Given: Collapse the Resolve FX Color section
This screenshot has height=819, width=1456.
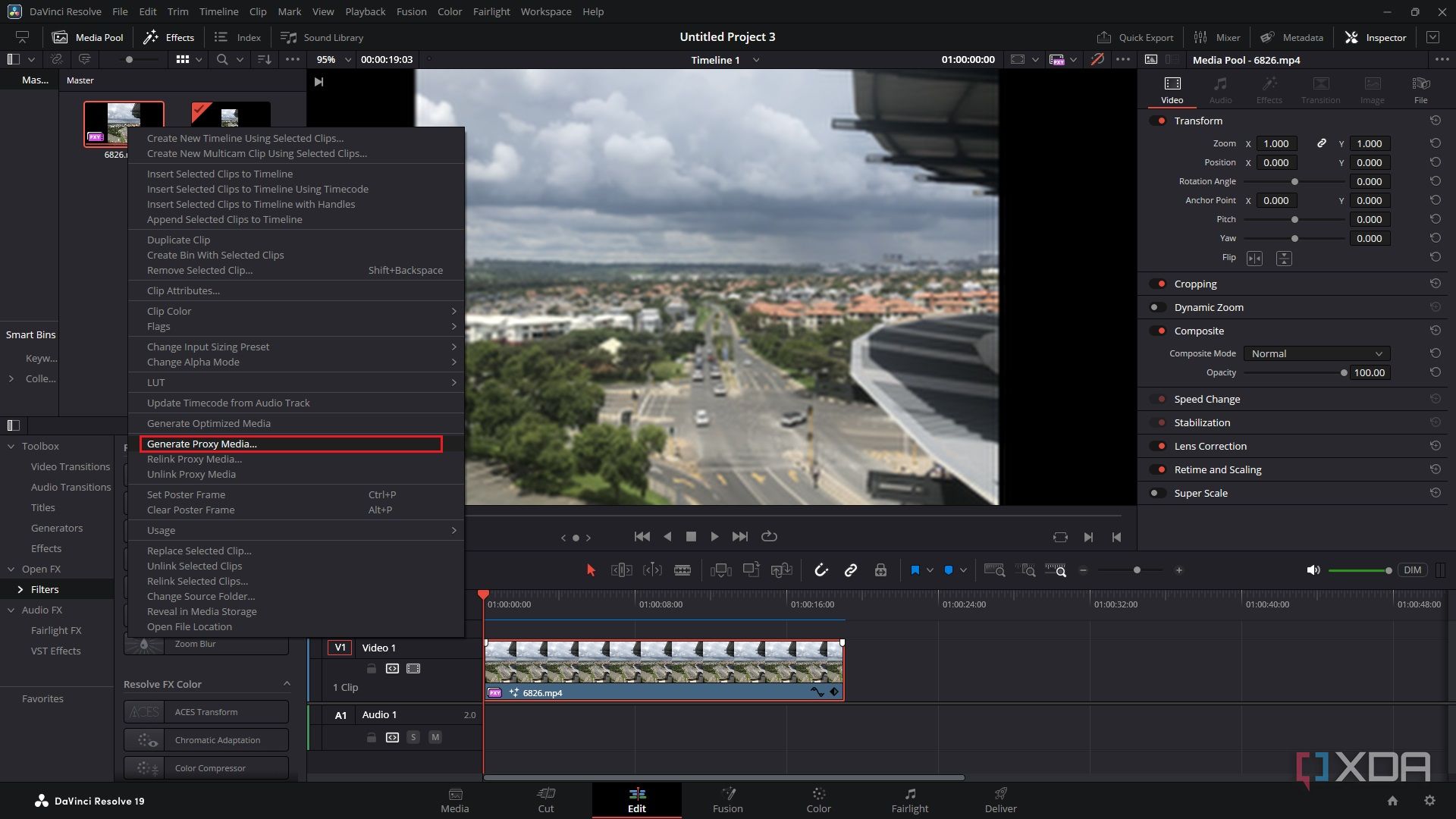Looking at the screenshot, I should 287,683.
